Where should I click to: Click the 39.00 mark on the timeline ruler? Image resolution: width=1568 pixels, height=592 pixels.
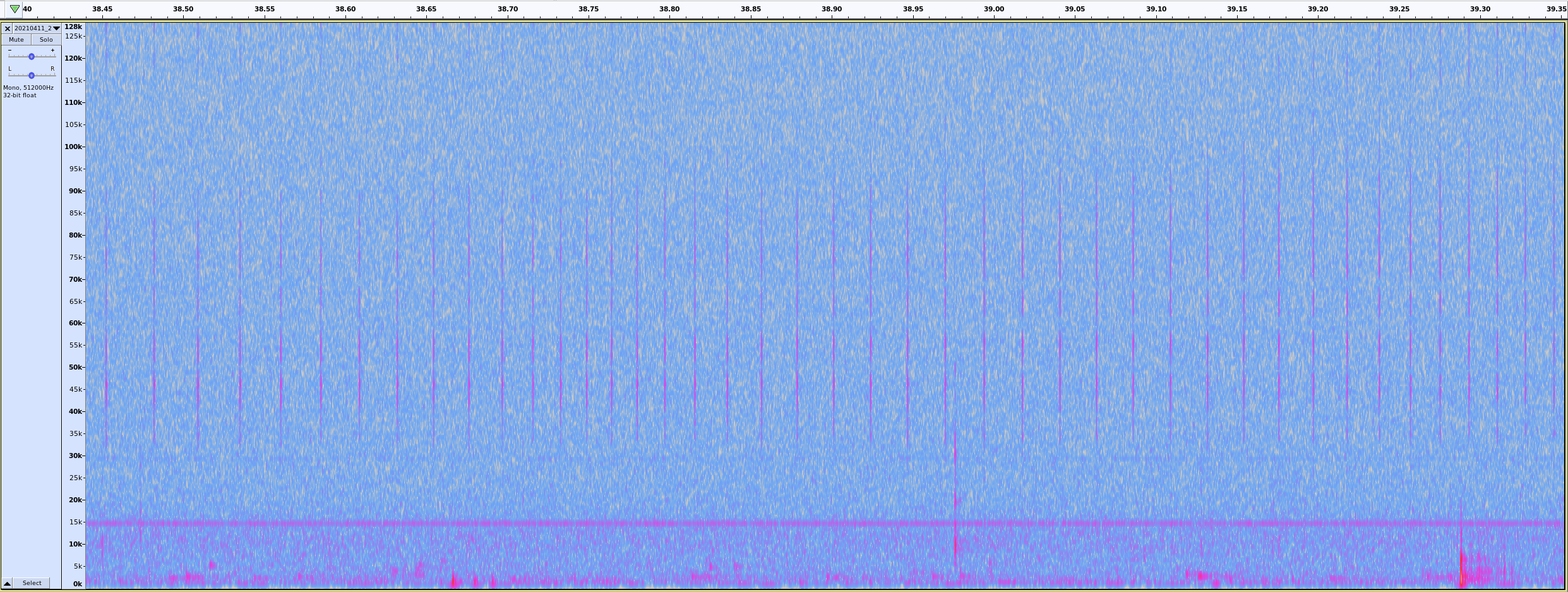pos(993,9)
